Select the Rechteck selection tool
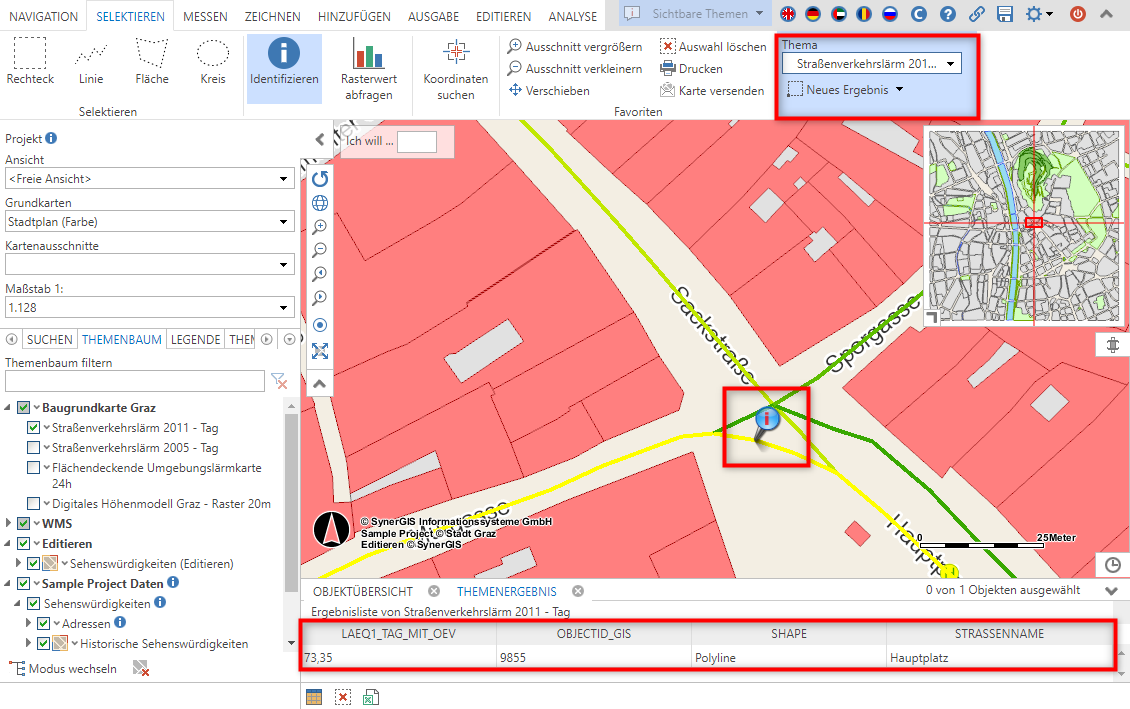The width and height of the screenshot is (1130, 709). point(30,62)
